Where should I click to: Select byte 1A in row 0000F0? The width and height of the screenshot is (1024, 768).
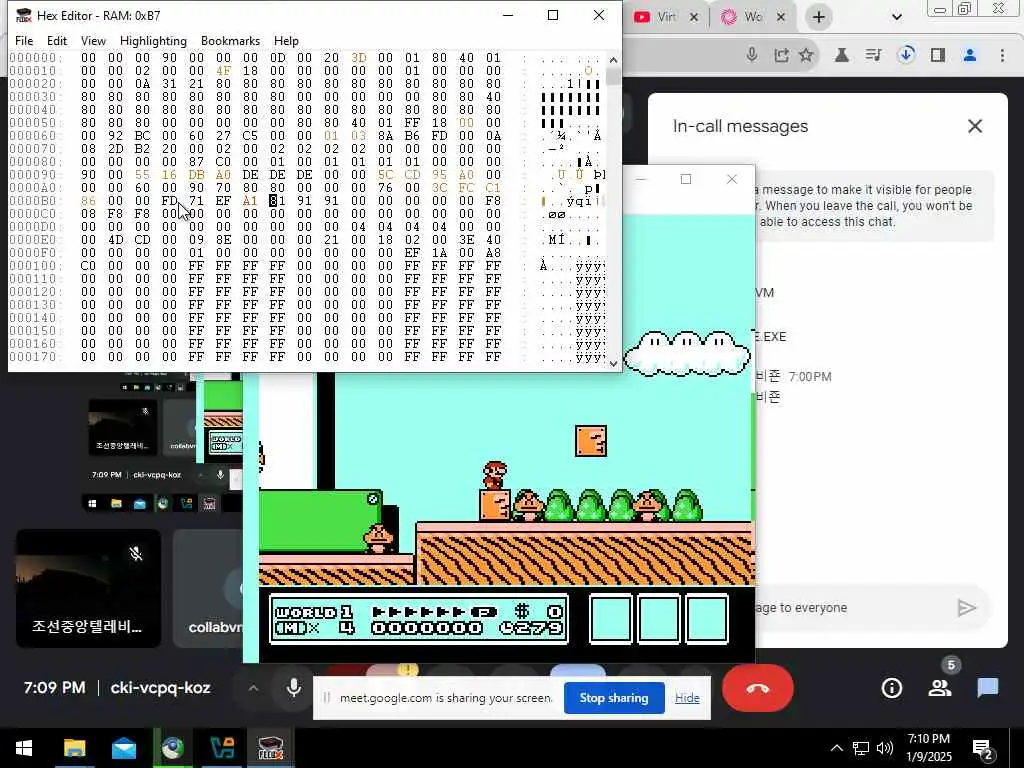[439, 253]
